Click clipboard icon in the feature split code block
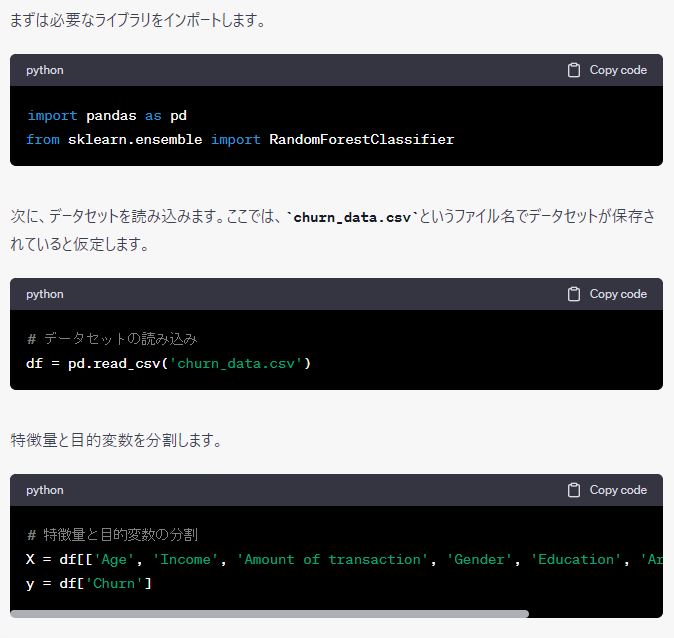This screenshot has width=674, height=638. click(574, 490)
